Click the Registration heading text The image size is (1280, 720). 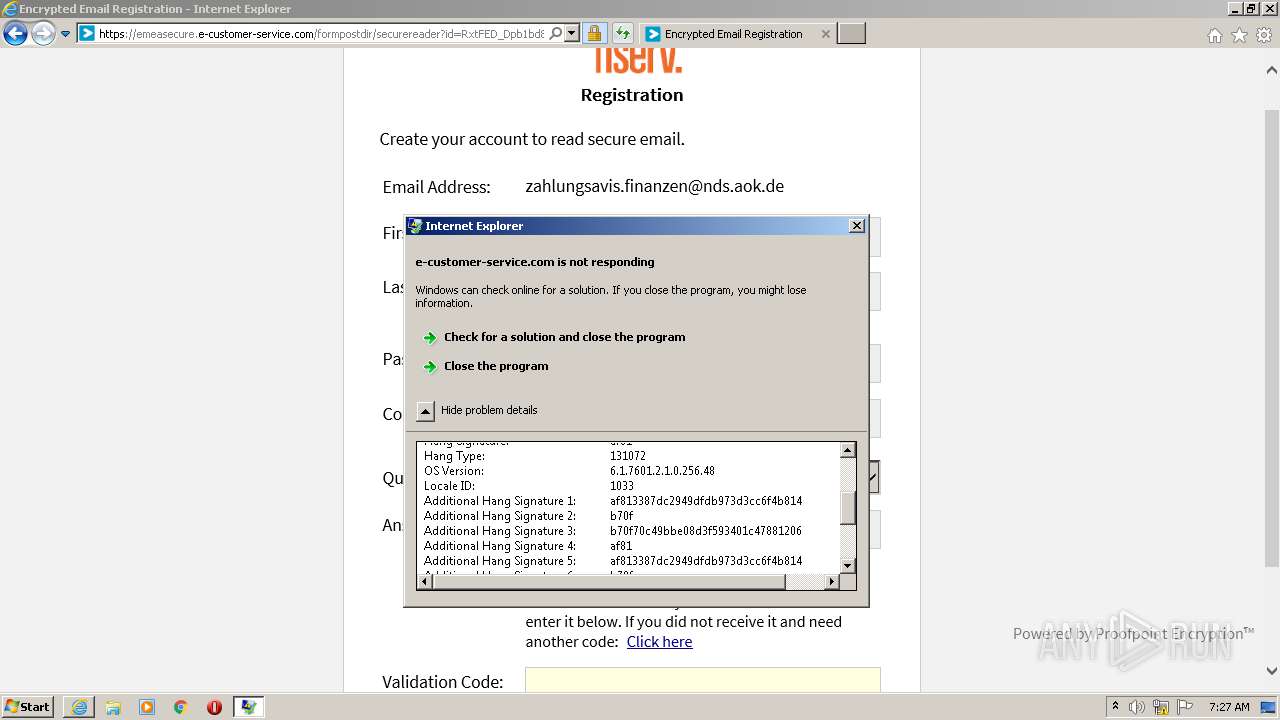pos(632,95)
